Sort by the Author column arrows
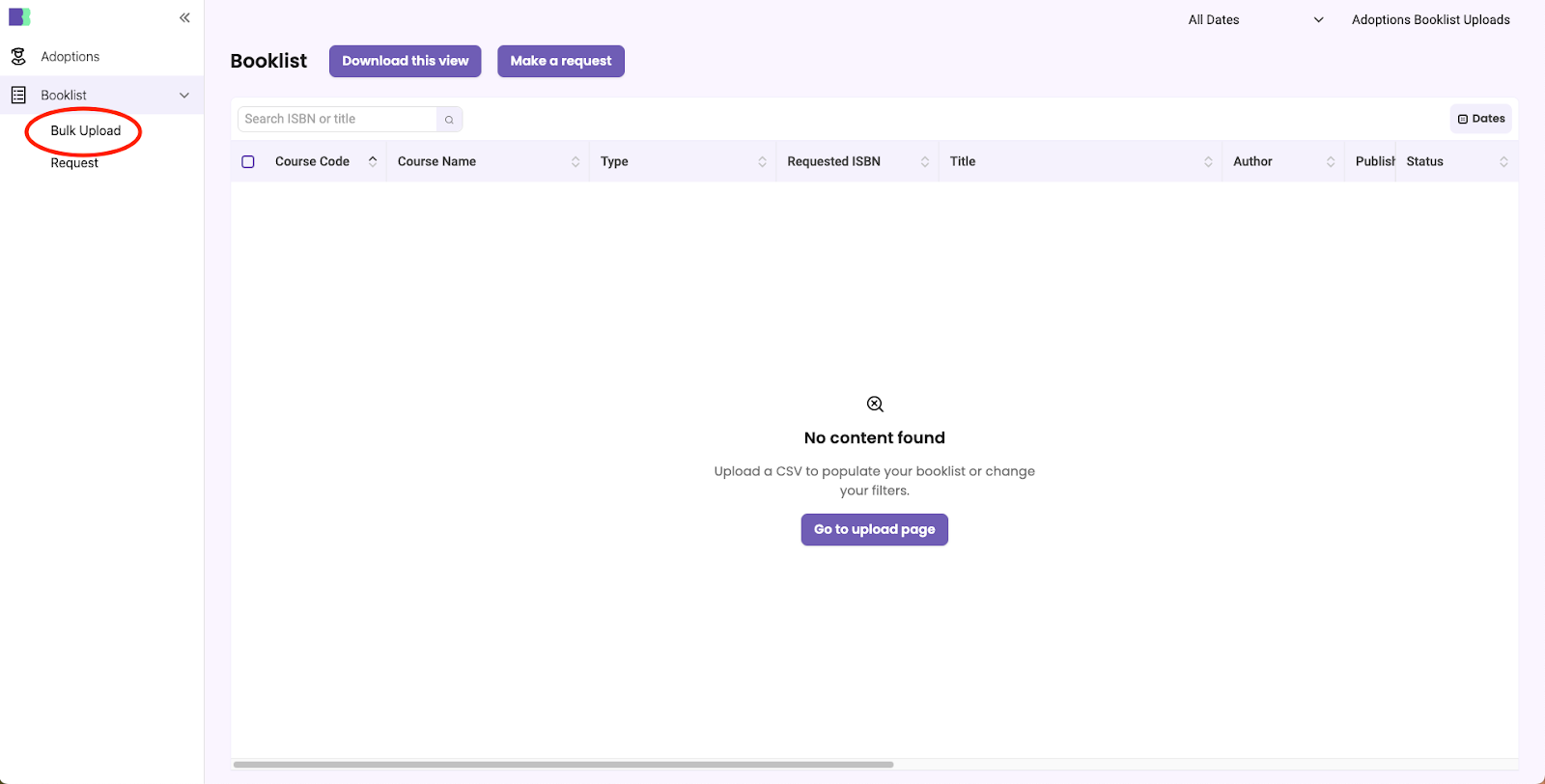Viewport: 1545px width, 784px height. (x=1331, y=162)
